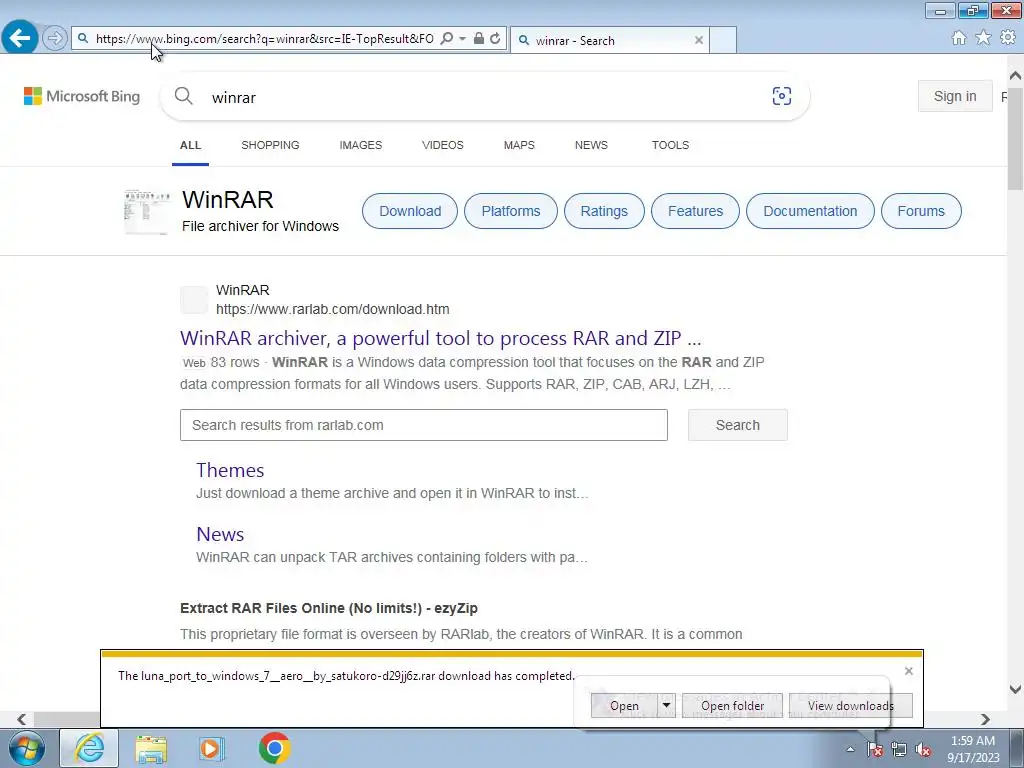The height and width of the screenshot is (768, 1024).
Task: Click the Sign in button
Action: coord(955,96)
